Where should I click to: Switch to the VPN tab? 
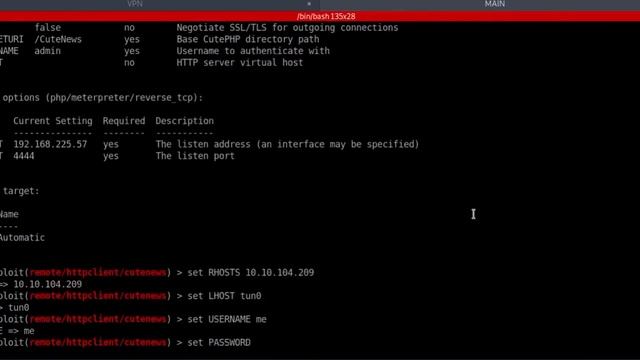[135, 4]
